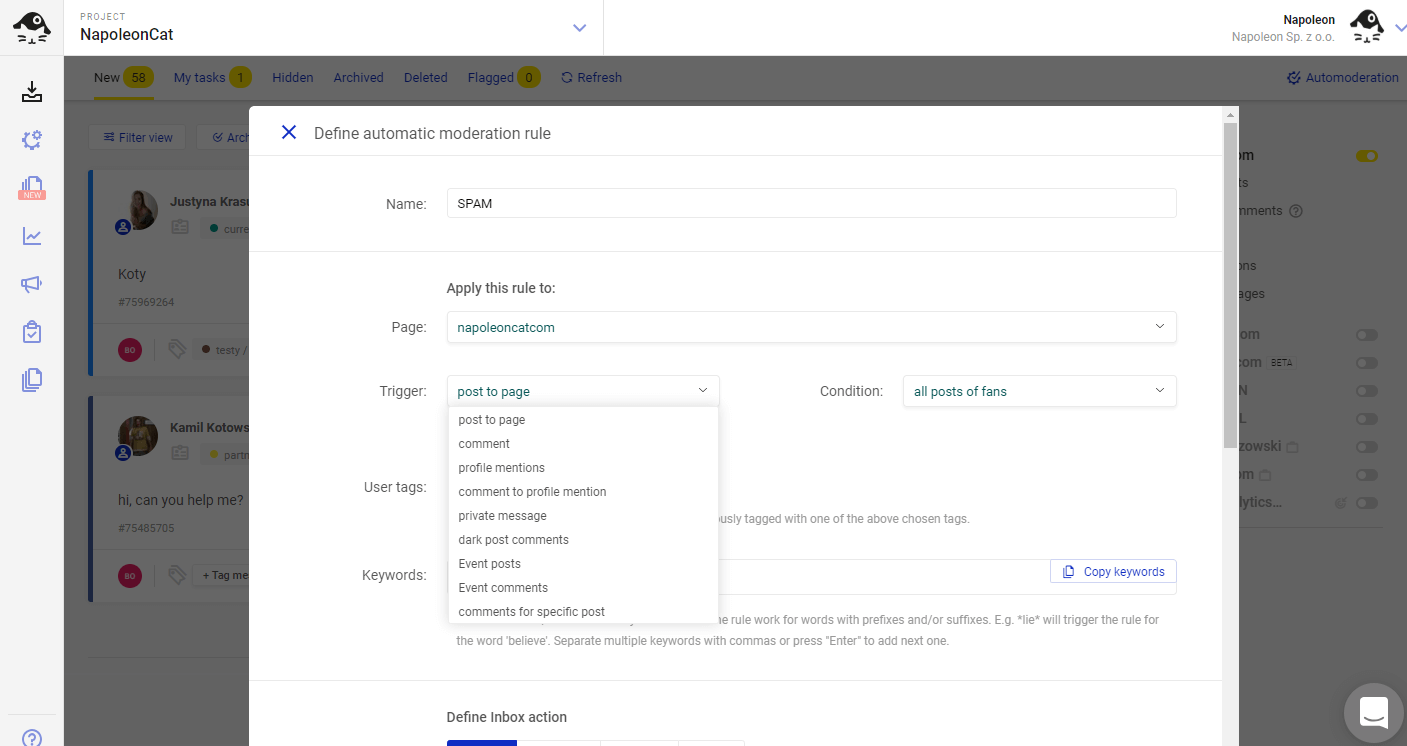Image resolution: width=1407 pixels, height=746 pixels.
Task: Switch to the New tab with 58
Action: 123,77
